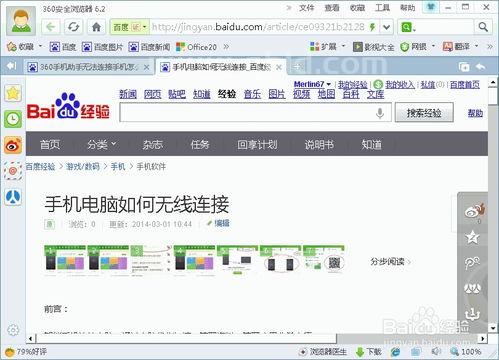Screen dimensions: 499x360
Task: Open the 分类 dropdown in navigation bar
Action: (101, 144)
